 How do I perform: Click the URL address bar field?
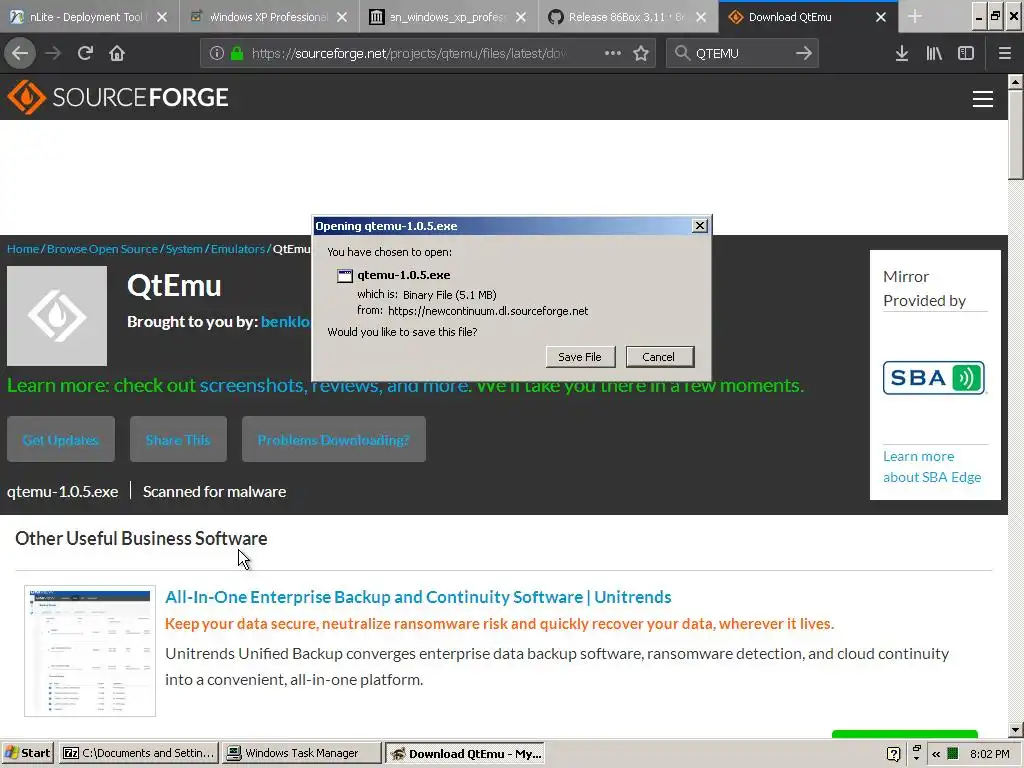(408, 53)
